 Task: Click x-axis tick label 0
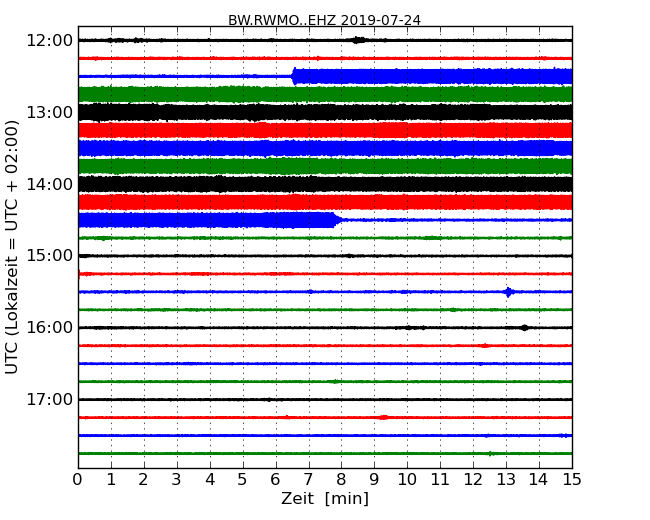pyautogui.click(x=78, y=480)
